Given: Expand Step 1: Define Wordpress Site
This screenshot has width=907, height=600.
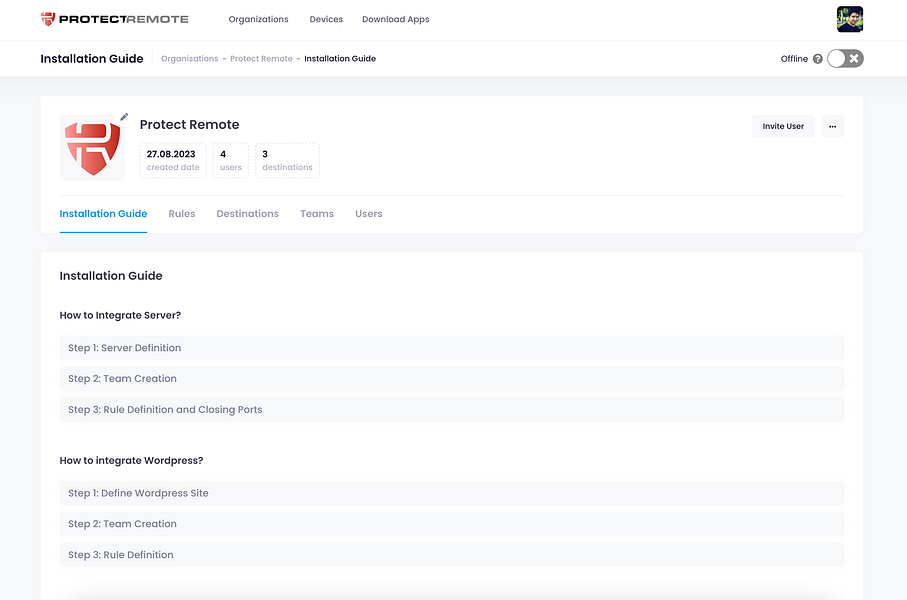Looking at the screenshot, I should (452, 493).
